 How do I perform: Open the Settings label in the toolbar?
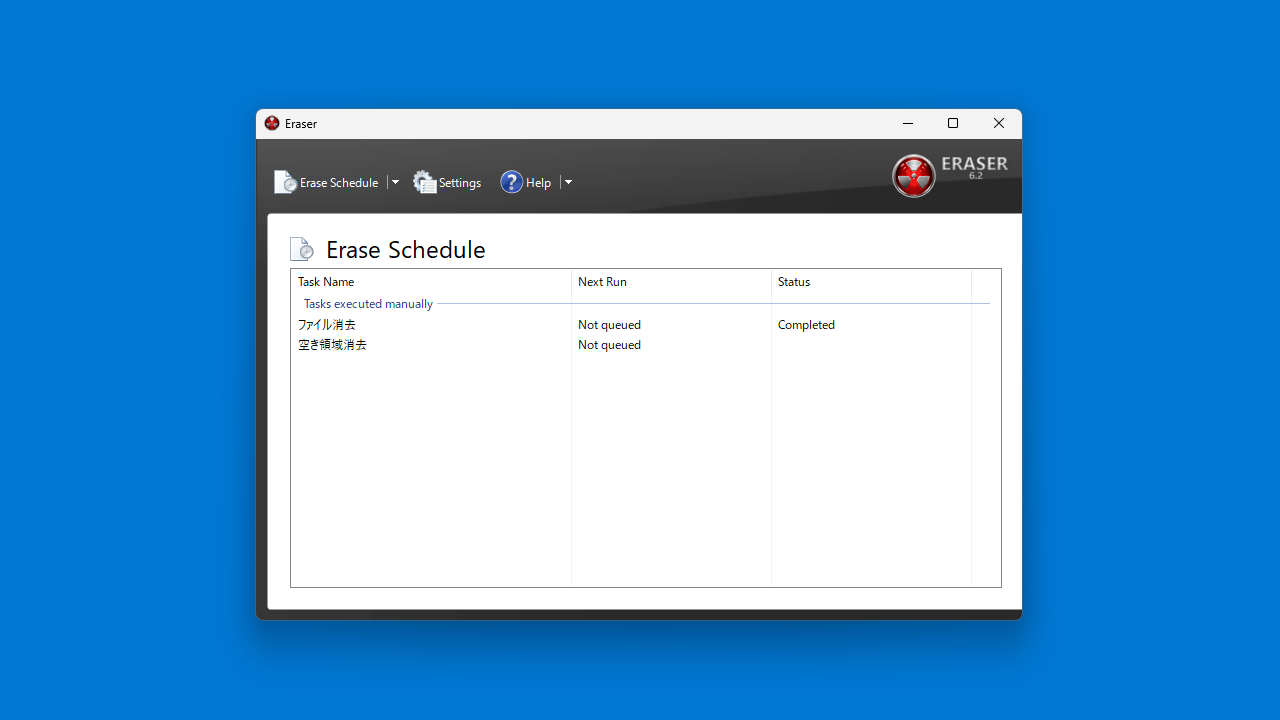tap(460, 183)
